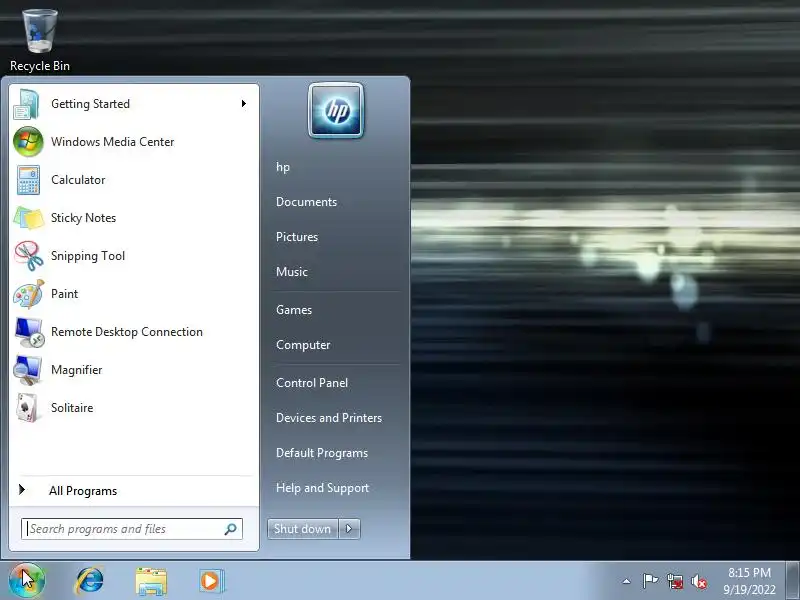
Task: Select the Sticky Notes text entry
Action: [83, 218]
